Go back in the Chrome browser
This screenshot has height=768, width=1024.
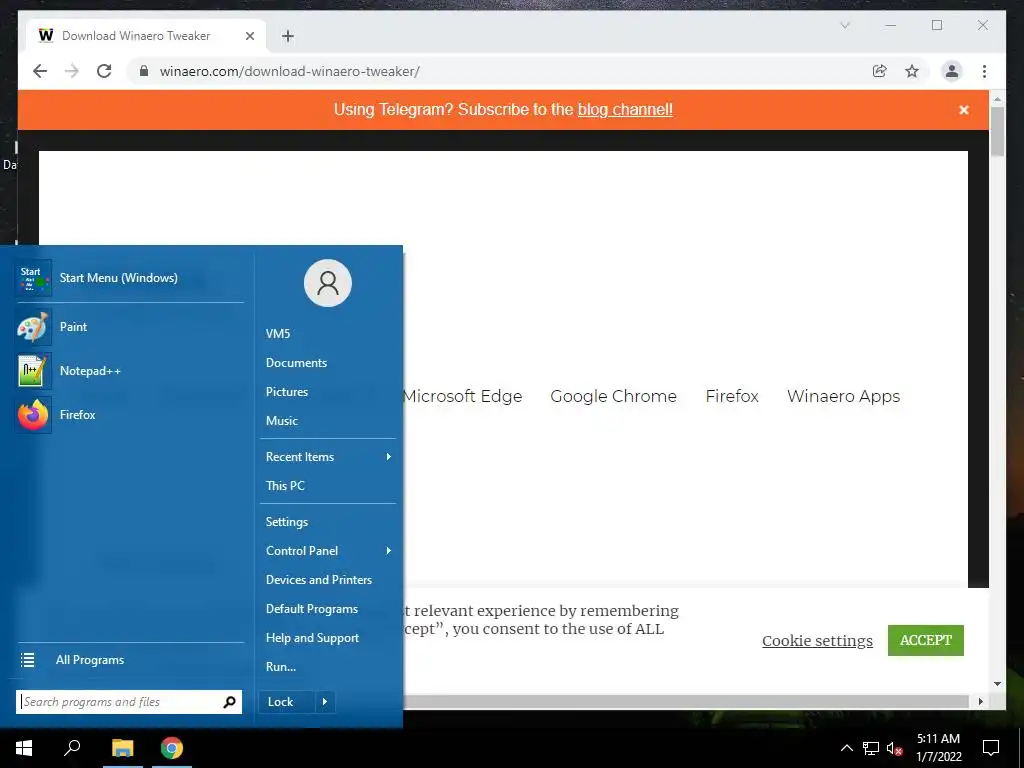point(40,71)
